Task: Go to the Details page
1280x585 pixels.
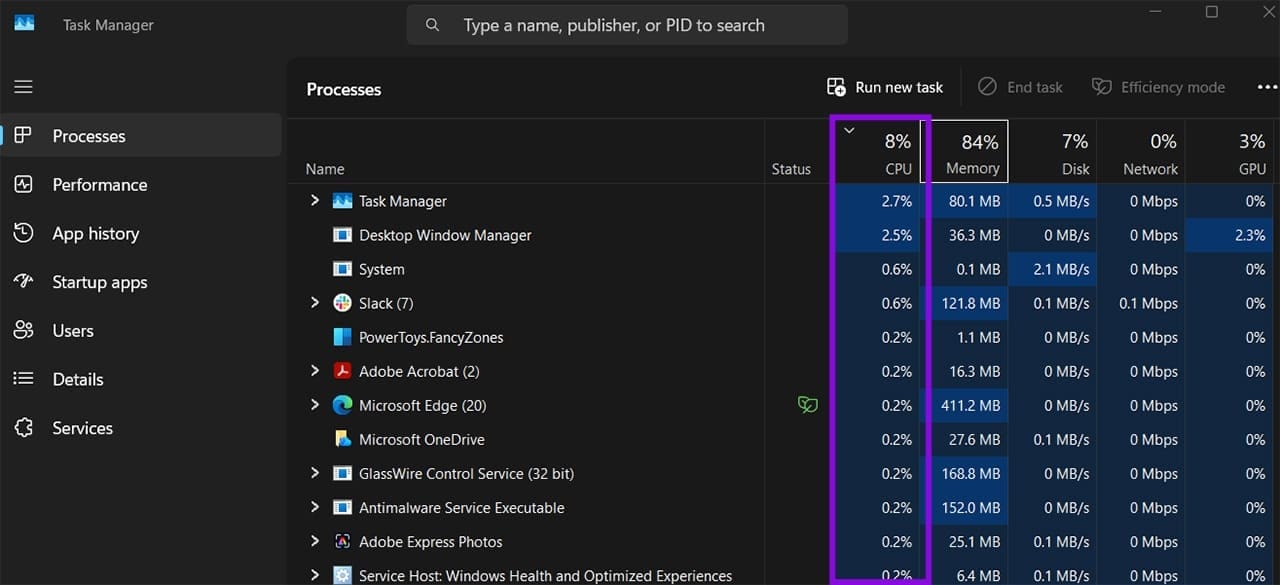Action: (141, 379)
